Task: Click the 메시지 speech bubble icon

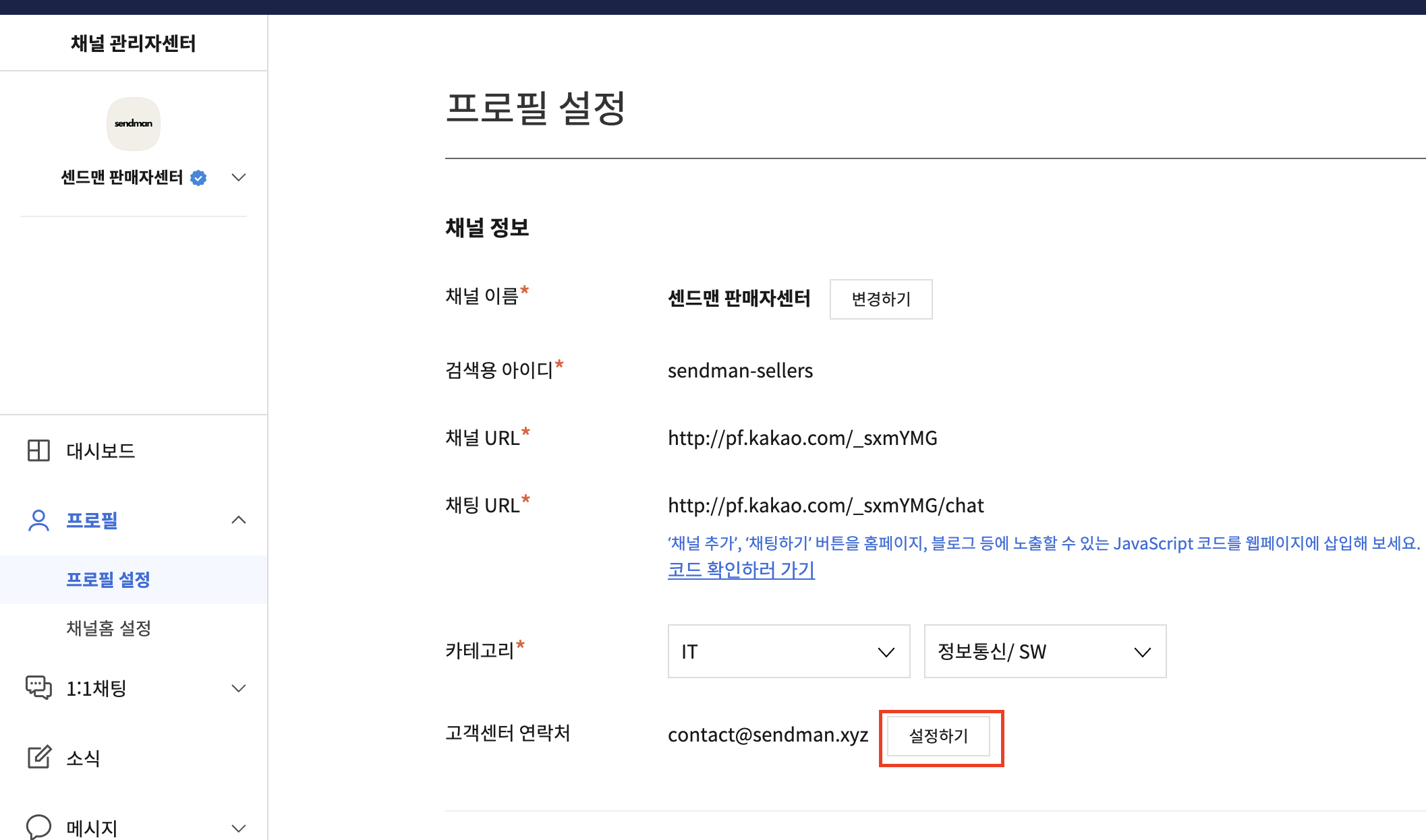Action: pyautogui.click(x=38, y=827)
